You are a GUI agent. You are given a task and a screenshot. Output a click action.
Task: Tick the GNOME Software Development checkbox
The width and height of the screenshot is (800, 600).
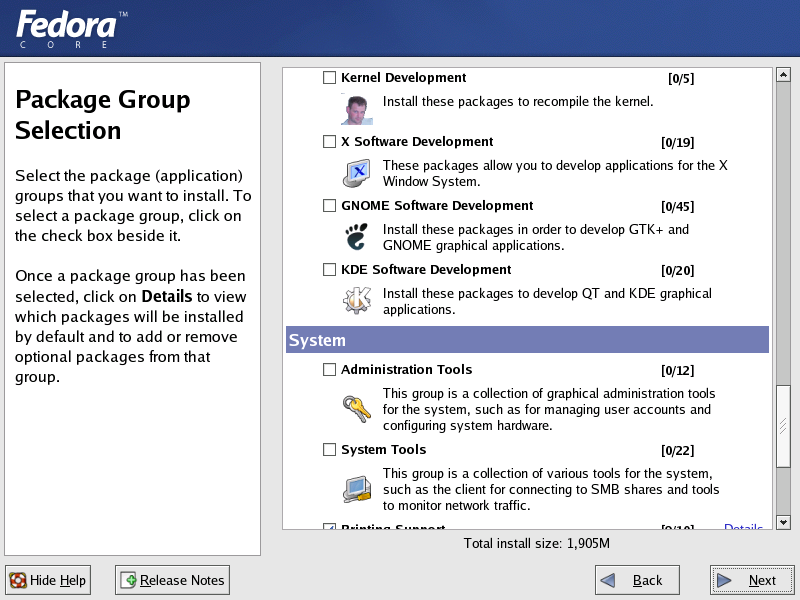tap(330, 206)
